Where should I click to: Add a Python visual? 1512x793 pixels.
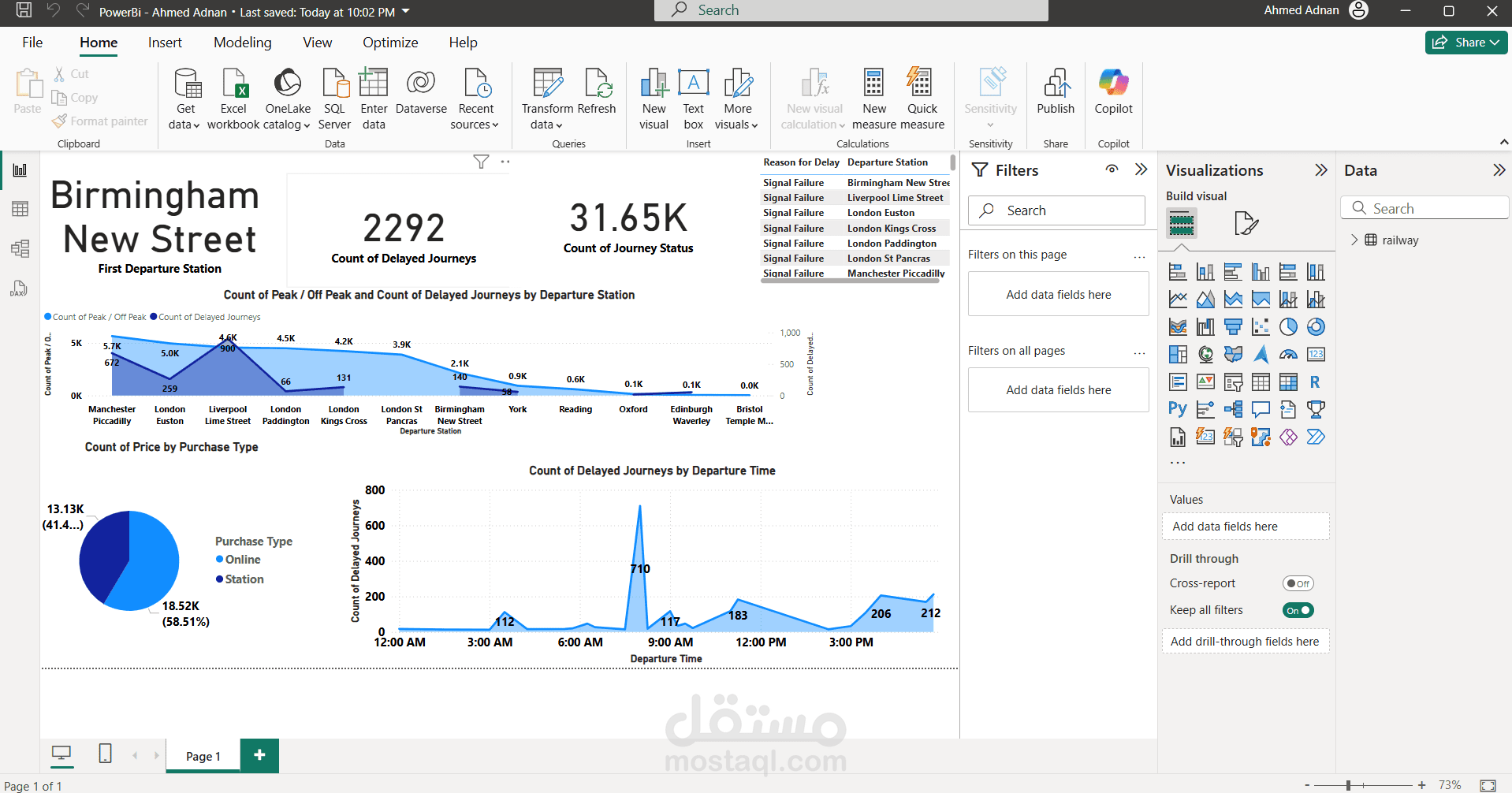[1178, 409]
